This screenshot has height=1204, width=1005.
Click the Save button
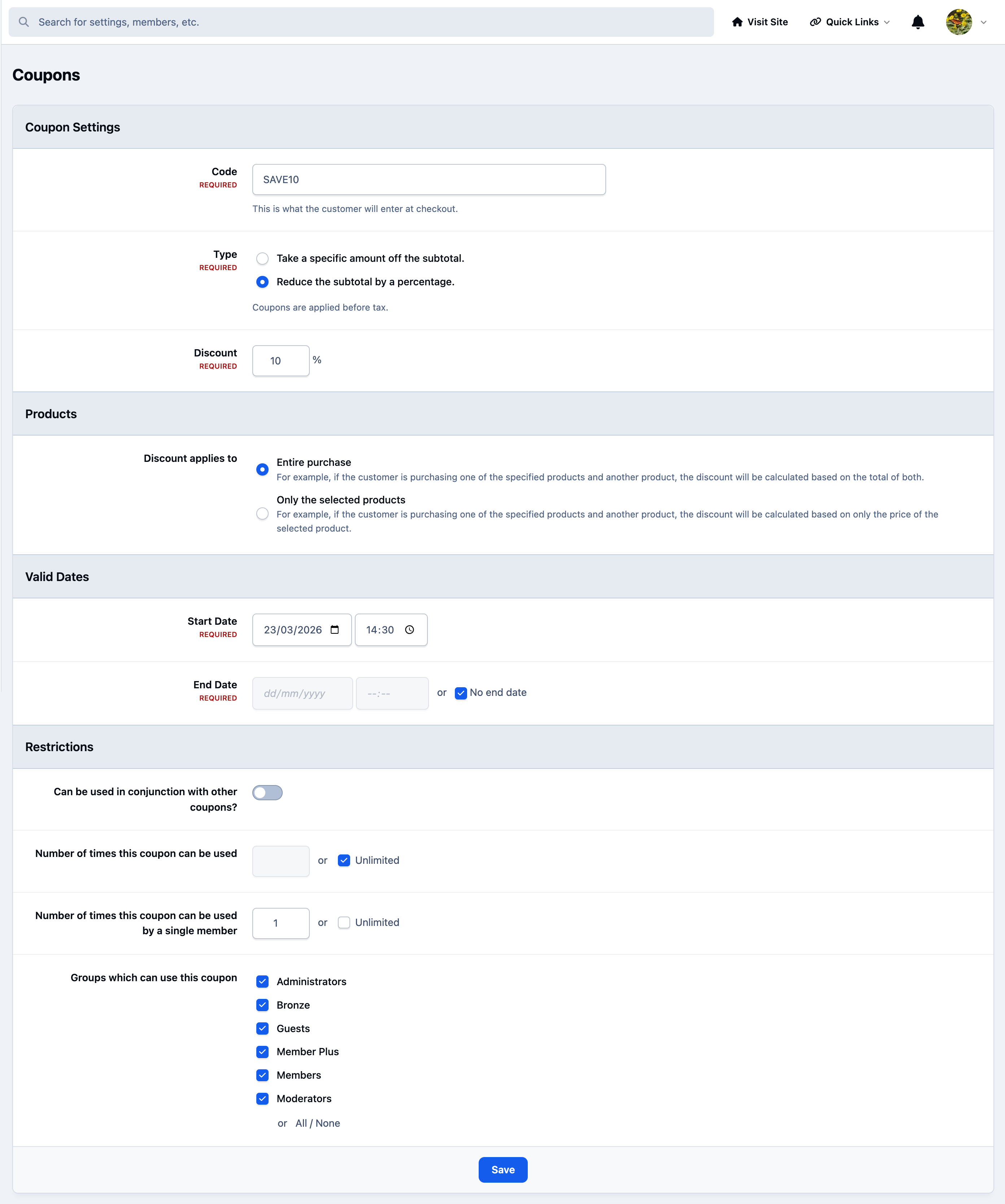(502, 1170)
